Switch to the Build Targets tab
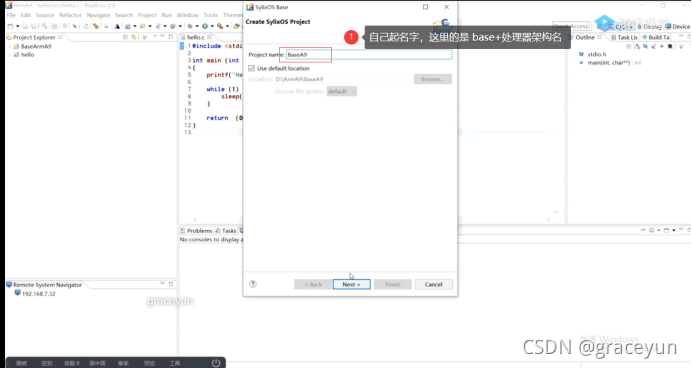 click(656, 37)
